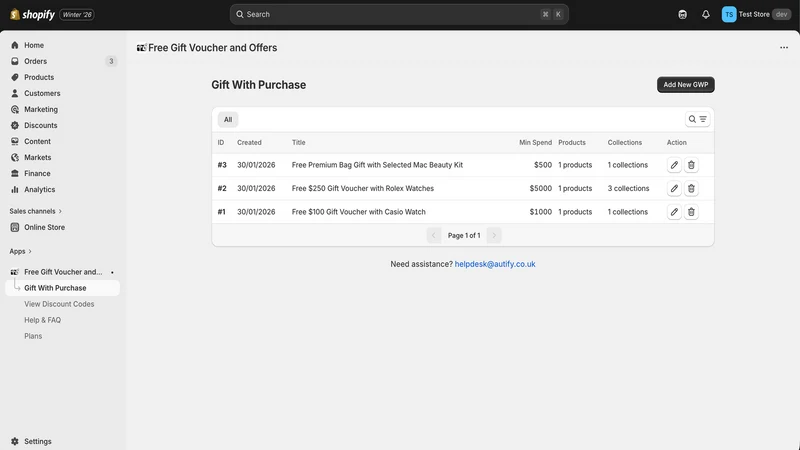The width and height of the screenshot is (800, 450).
Task: Click helpdesk@autify.co.uk email link
Action: [495, 264]
